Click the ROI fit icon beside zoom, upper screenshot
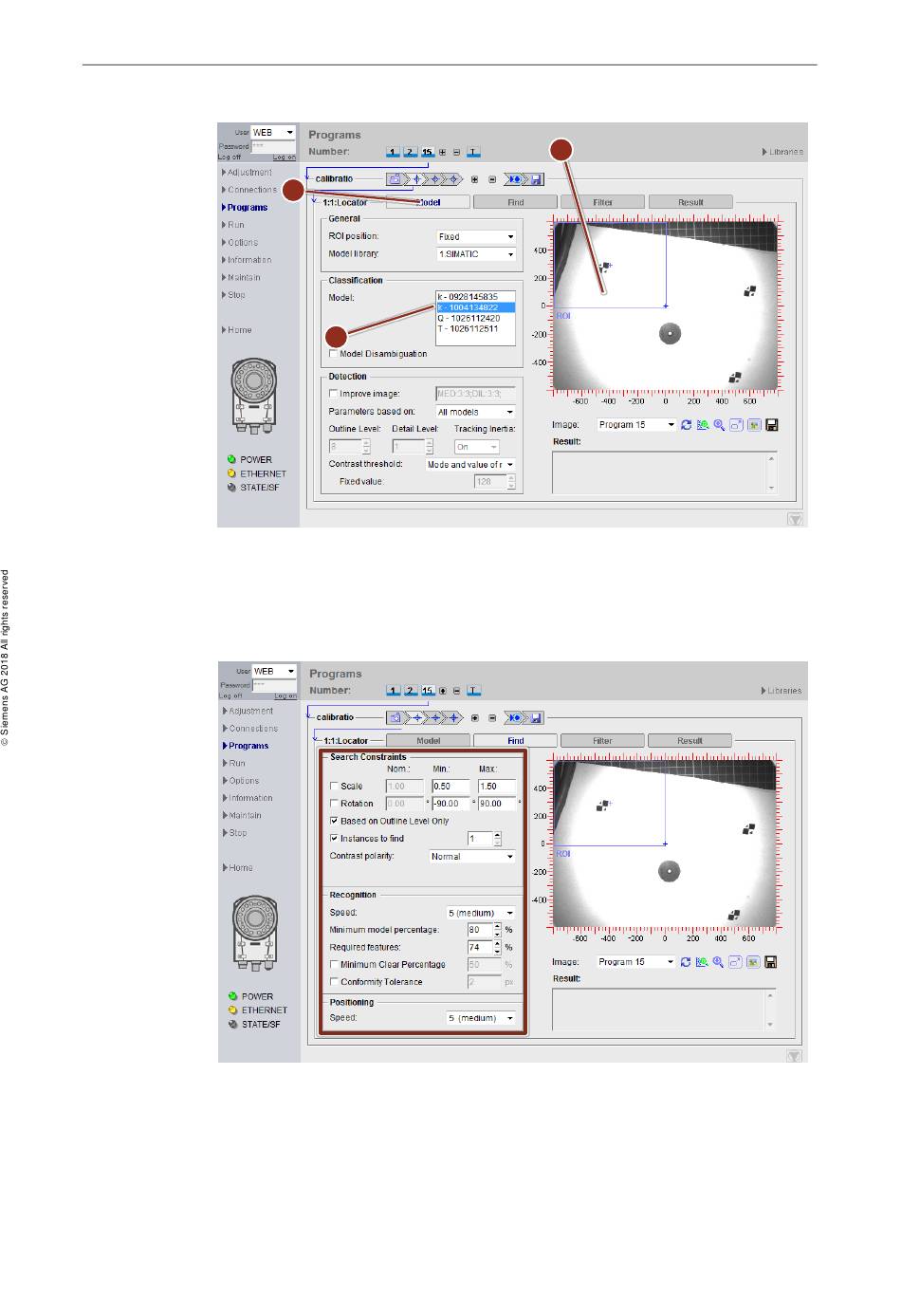The image size is (901, 1316). [x=736, y=425]
